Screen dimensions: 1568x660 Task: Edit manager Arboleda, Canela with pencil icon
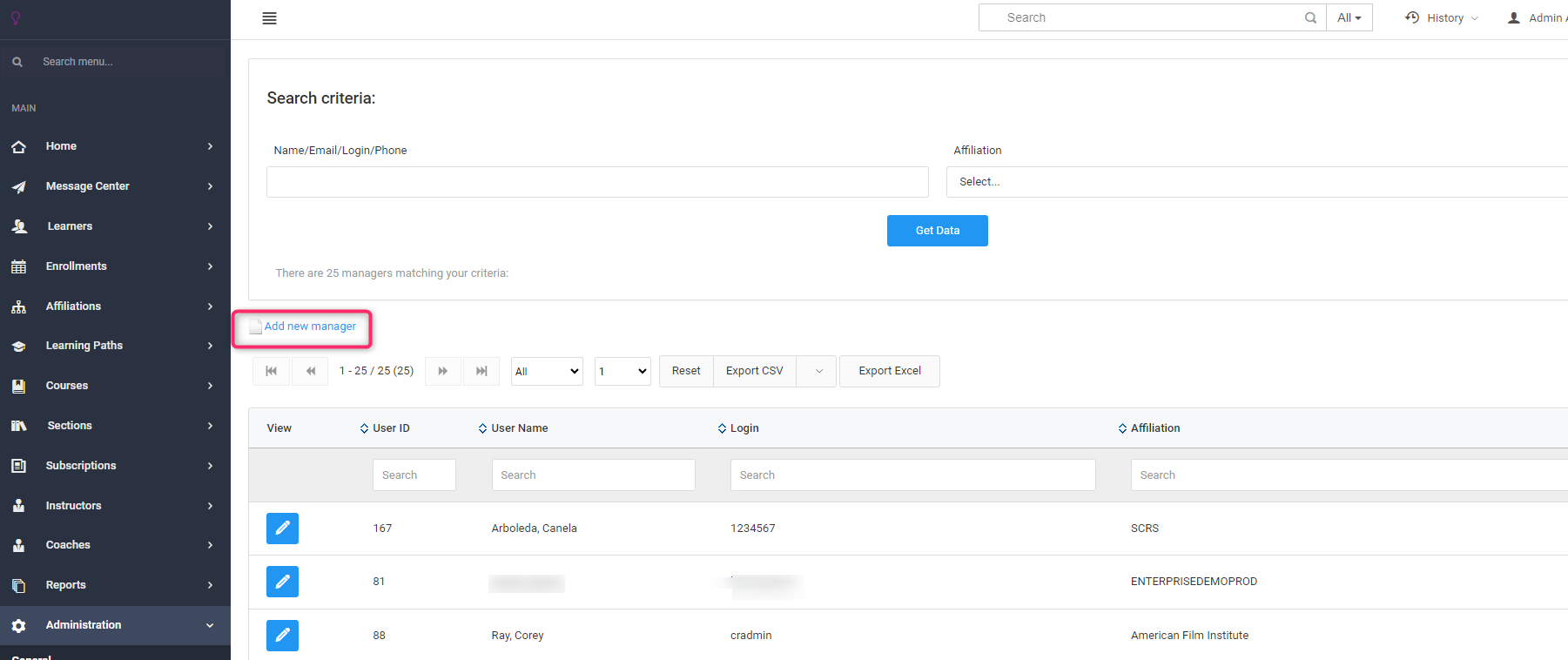(282, 529)
